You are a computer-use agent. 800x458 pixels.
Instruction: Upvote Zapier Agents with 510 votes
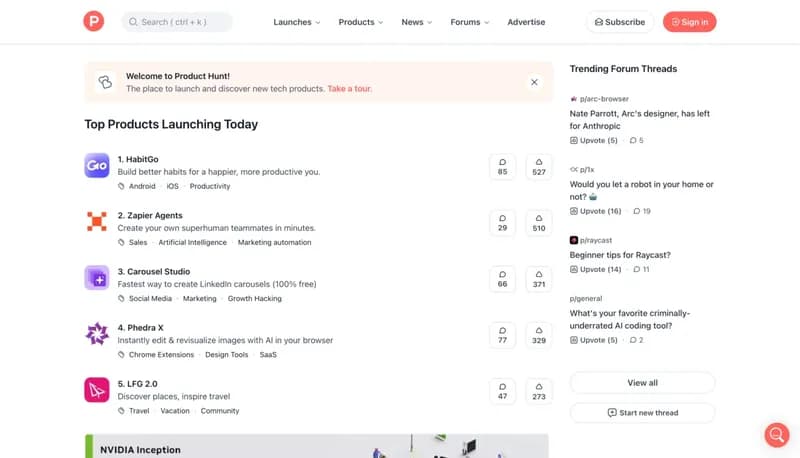(539, 223)
